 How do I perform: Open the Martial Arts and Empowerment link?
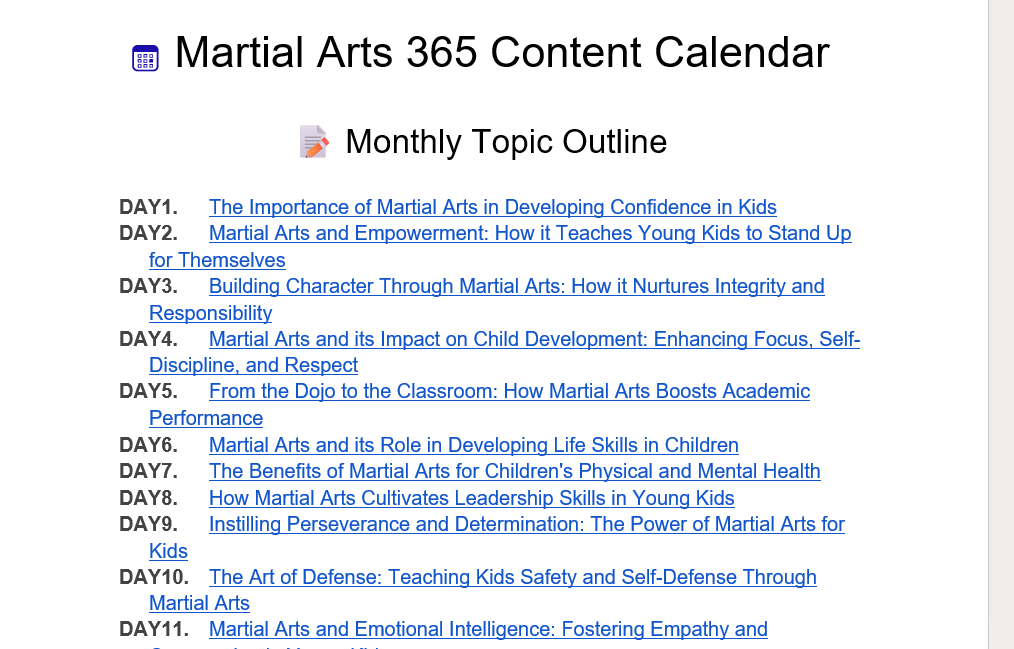529,234
